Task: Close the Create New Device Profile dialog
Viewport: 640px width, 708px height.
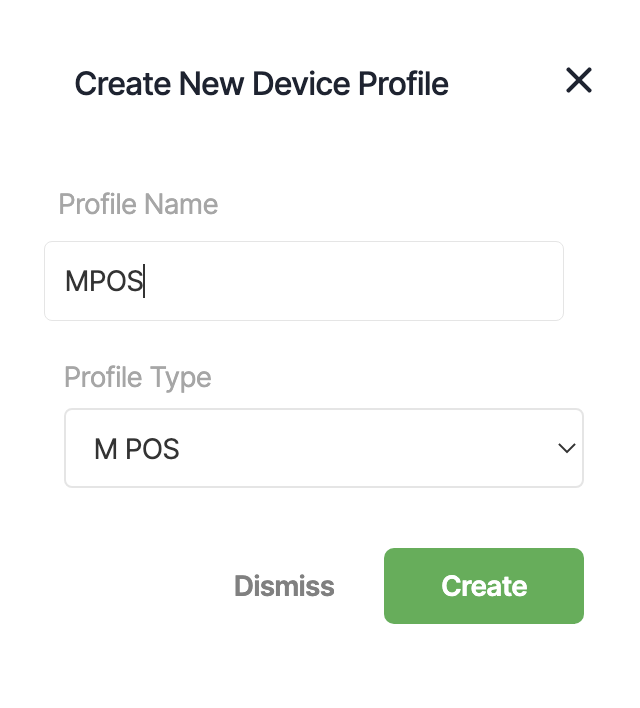Action: click(579, 80)
